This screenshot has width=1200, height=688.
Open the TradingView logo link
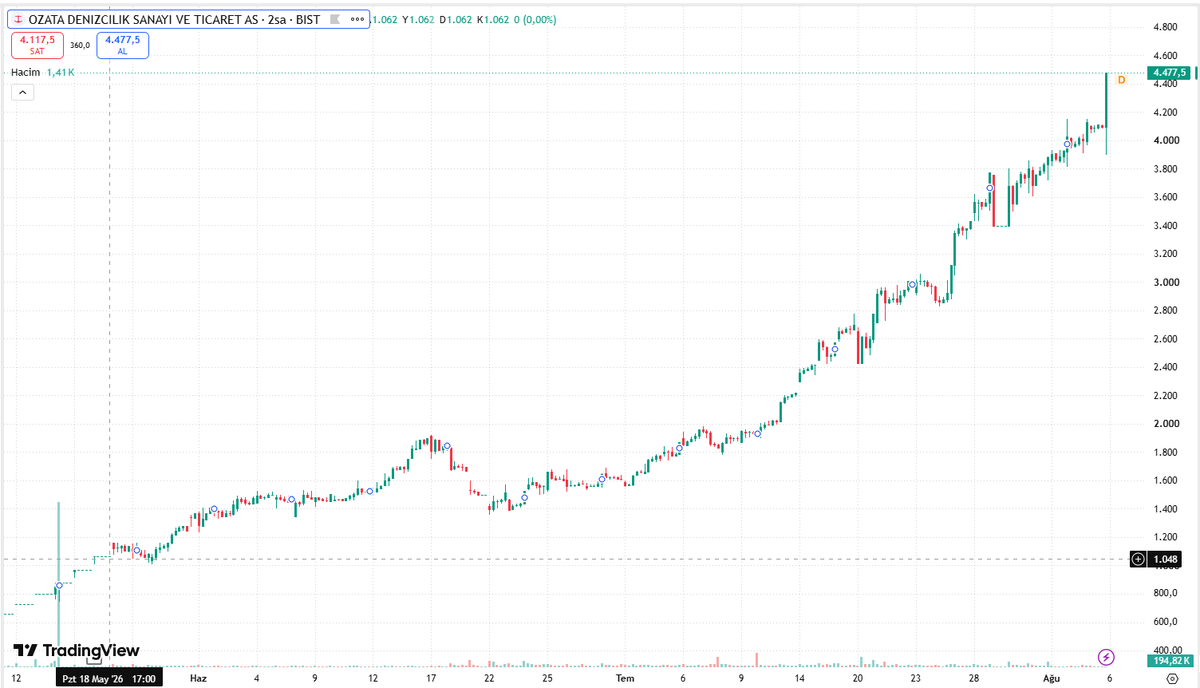[76, 650]
